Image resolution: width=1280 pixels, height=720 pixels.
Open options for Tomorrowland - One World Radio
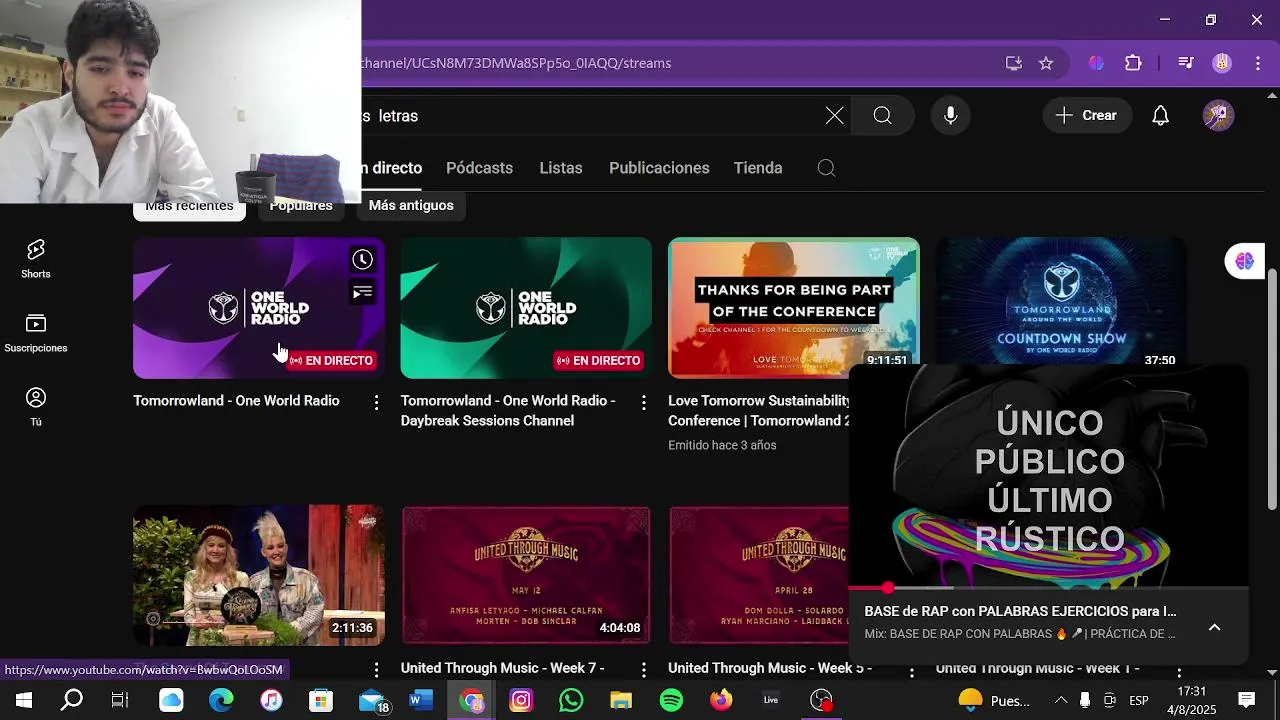(376, 402)
